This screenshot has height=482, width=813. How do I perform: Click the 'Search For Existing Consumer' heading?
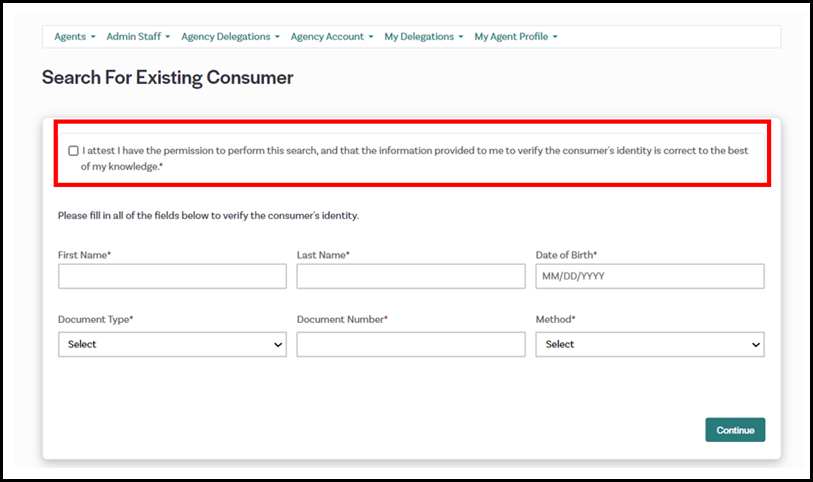[167, 78]
